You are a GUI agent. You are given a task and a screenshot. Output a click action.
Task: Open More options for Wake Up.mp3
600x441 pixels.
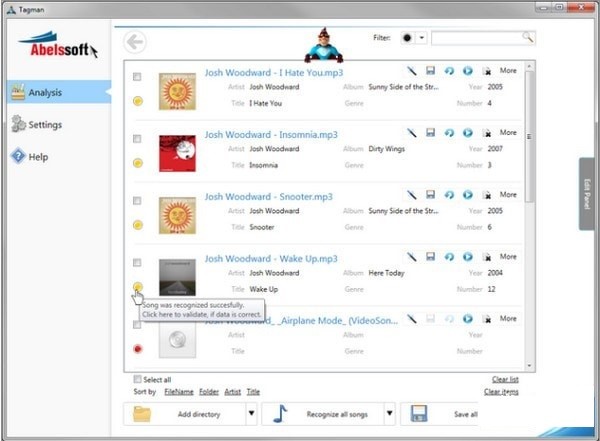pyautogui.click(x=508, y=256)
